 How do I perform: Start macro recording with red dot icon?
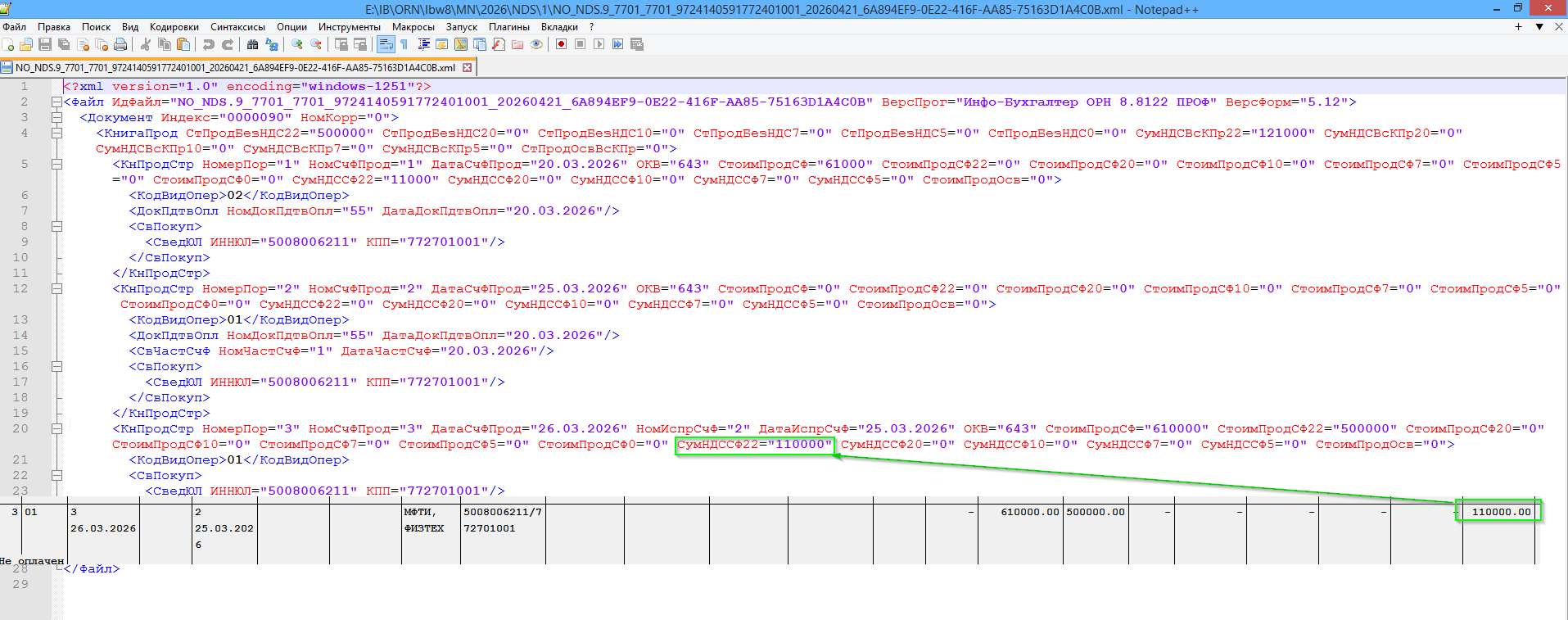coord(561,44)
